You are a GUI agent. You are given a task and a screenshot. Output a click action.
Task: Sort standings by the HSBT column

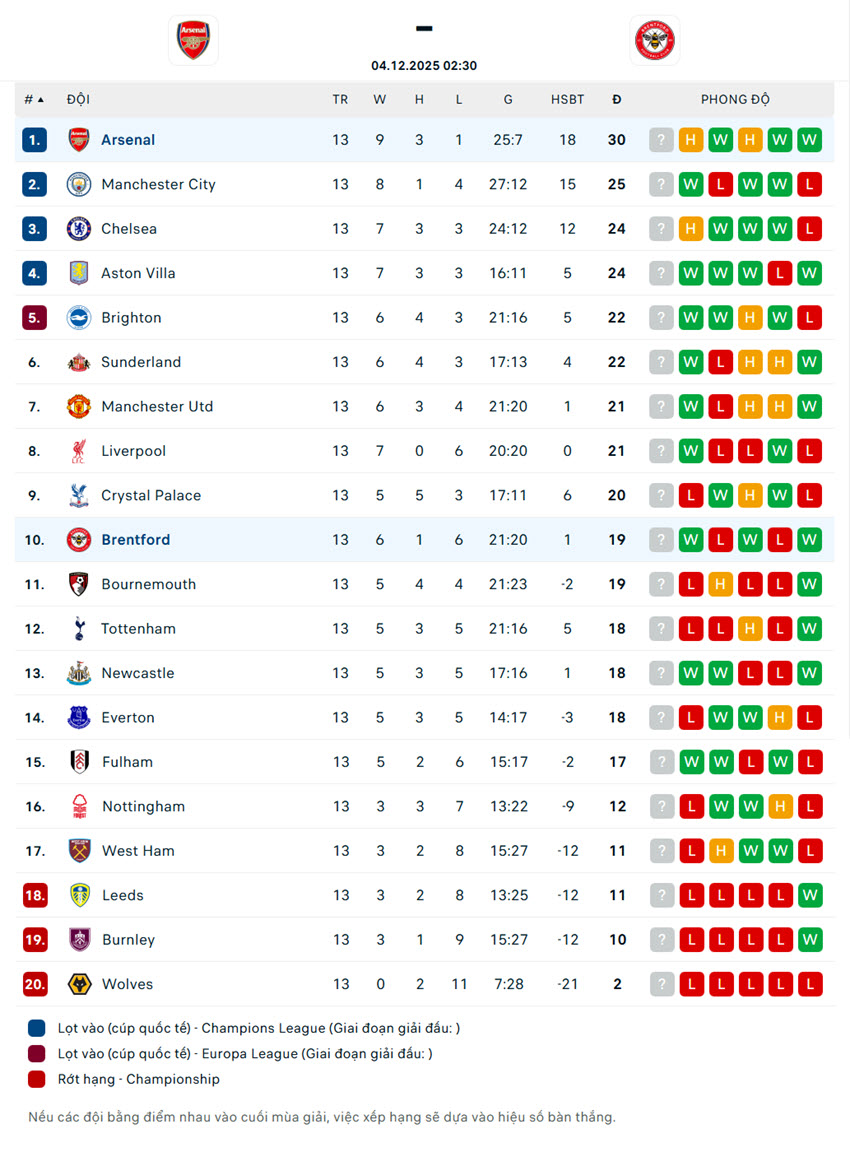(567, 99)
